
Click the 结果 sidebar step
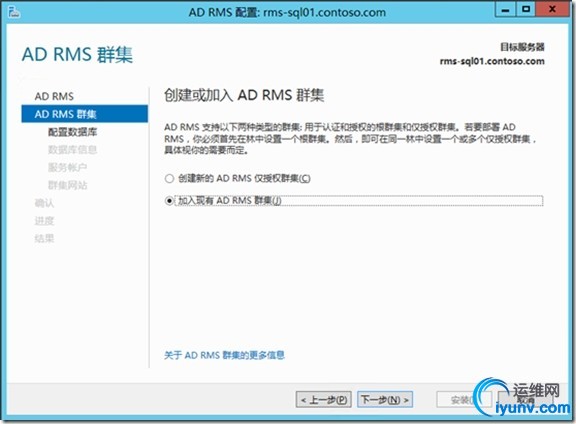pyautogui.click(x=44, y=238)
